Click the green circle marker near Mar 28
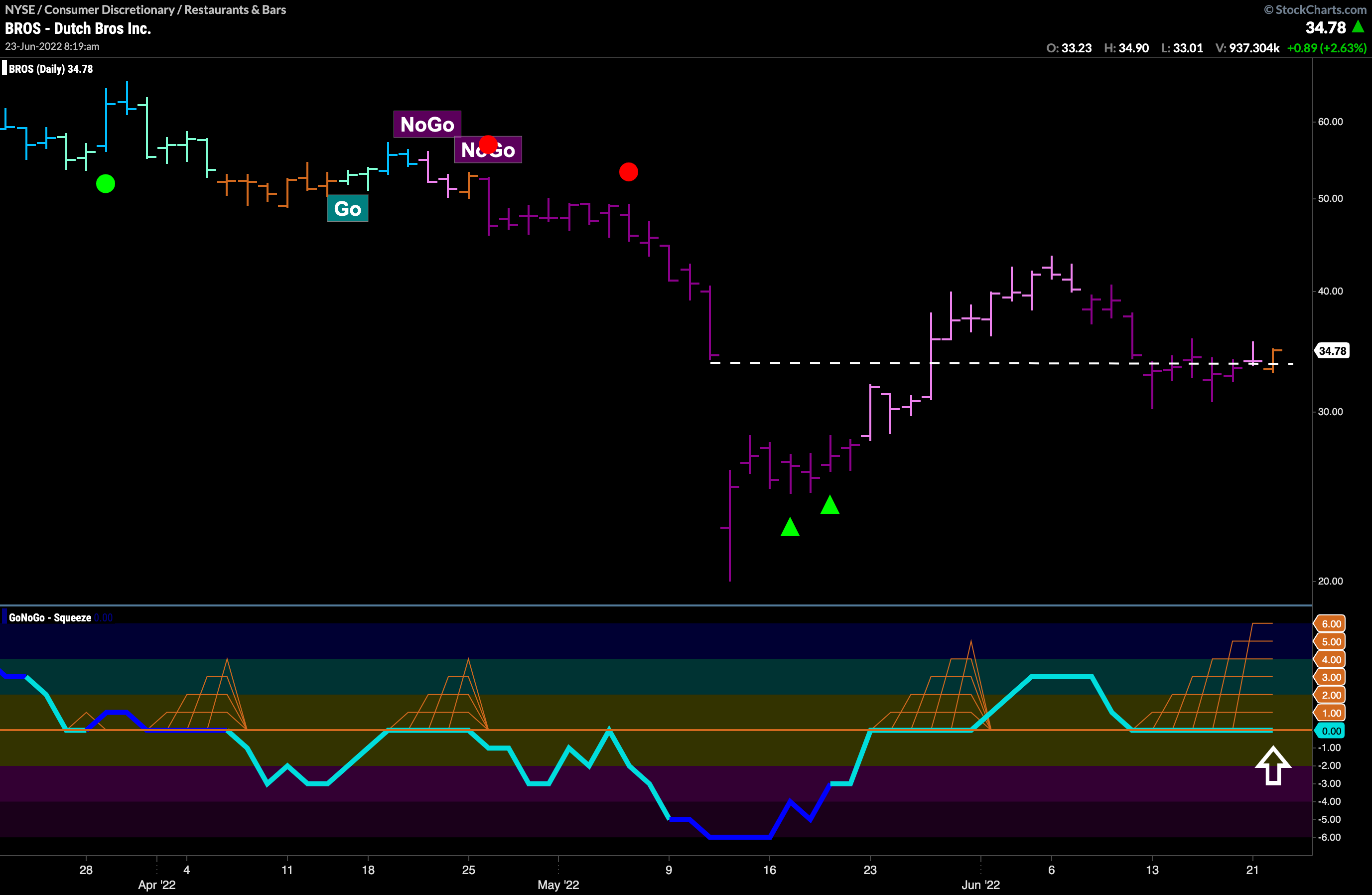This screenshot has height=895, width=1372. (106, 184)
